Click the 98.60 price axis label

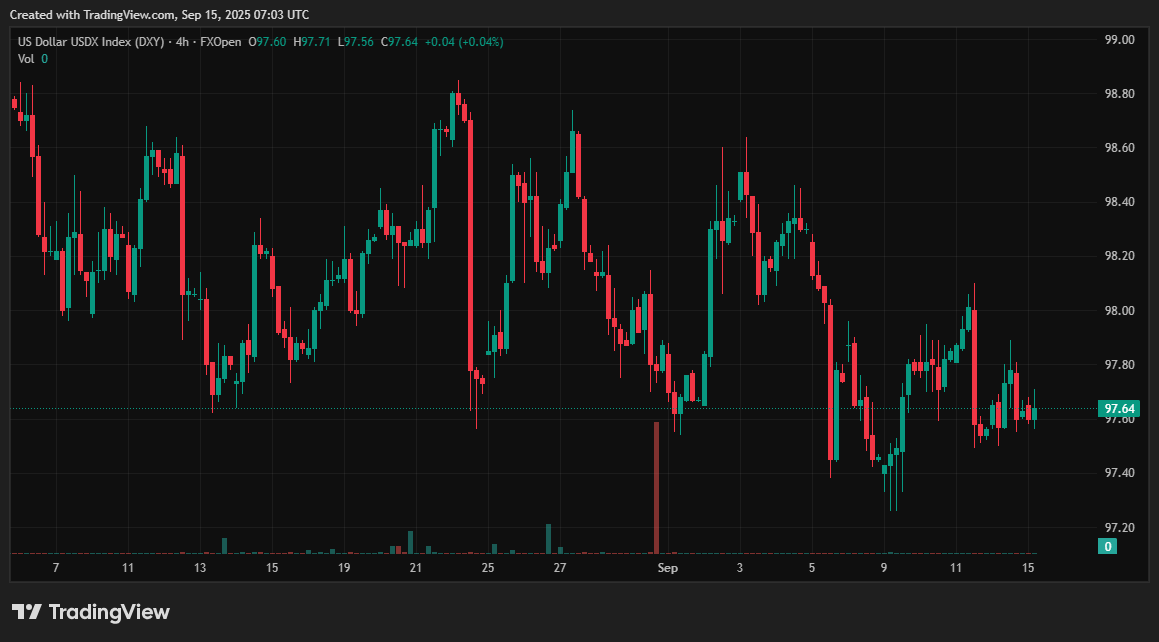click(x=1119, y=148)
